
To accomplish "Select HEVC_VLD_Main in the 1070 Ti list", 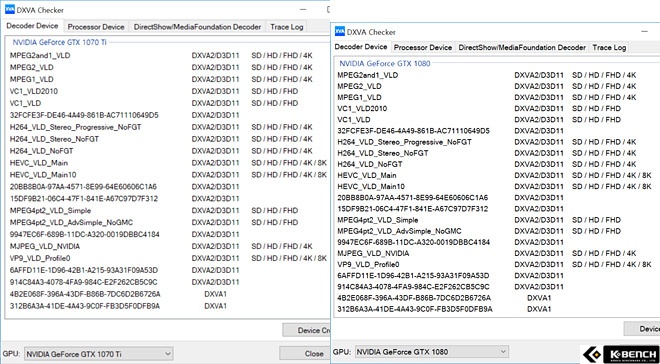I will pyautogui.click(x=168, y=163).
